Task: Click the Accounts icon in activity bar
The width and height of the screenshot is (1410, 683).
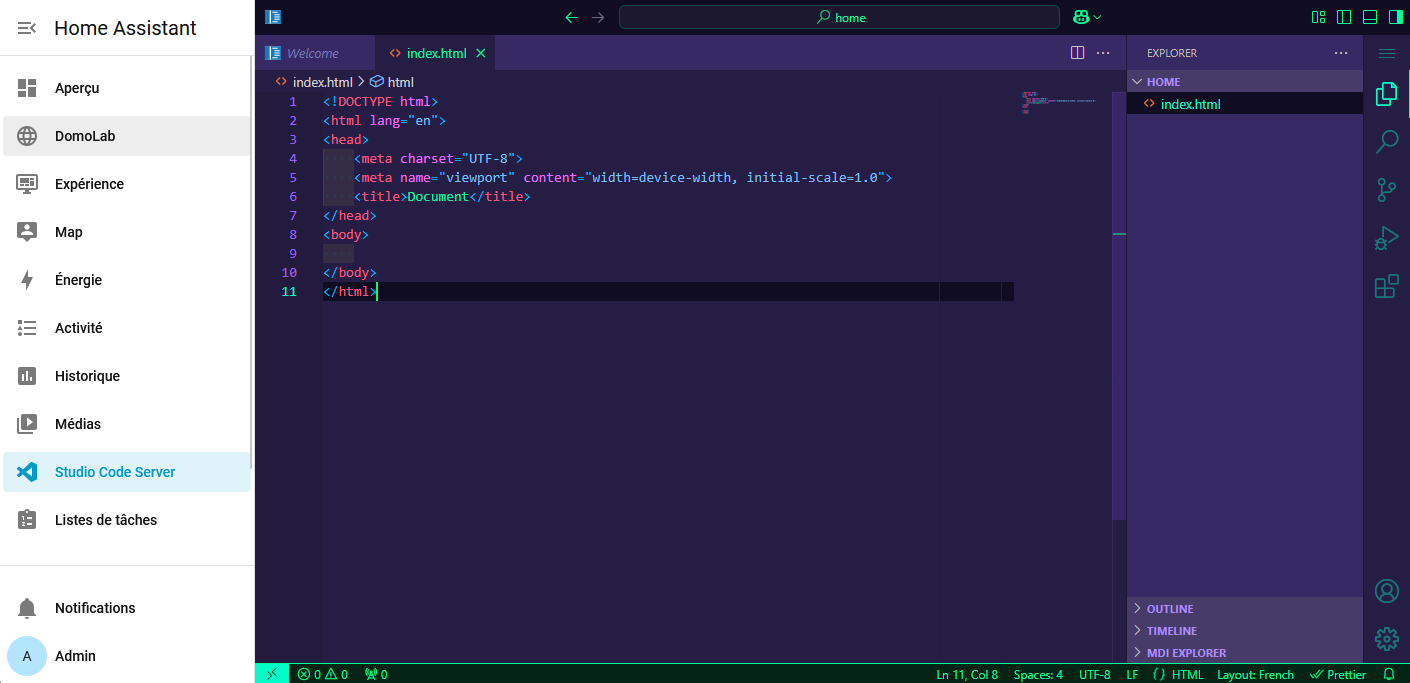Action: coord(1386,591)
